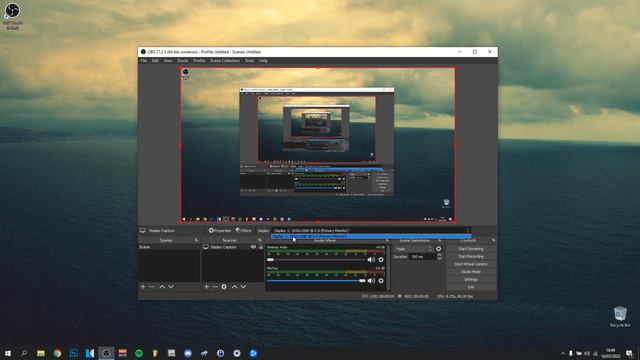Adjust Mic/Aux volume slider
640x360 pixels.
point(316,280)
